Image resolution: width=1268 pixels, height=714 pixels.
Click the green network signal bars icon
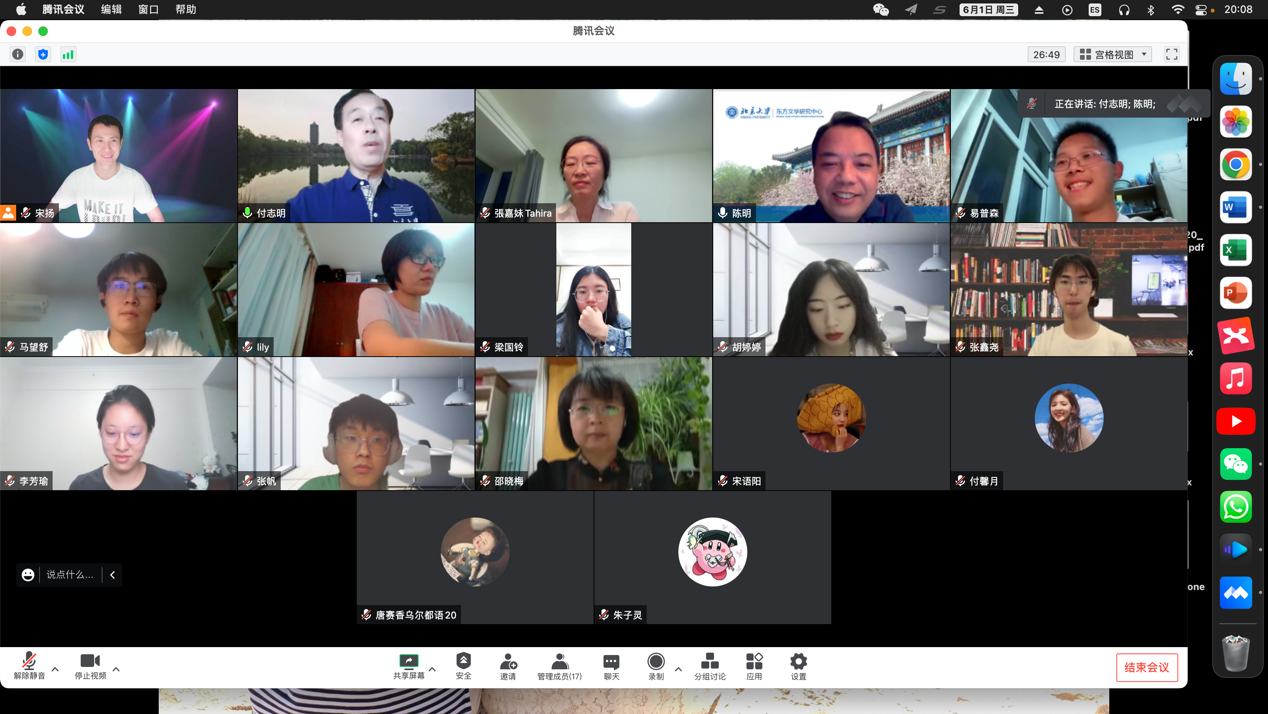click(x=68, y=55)
